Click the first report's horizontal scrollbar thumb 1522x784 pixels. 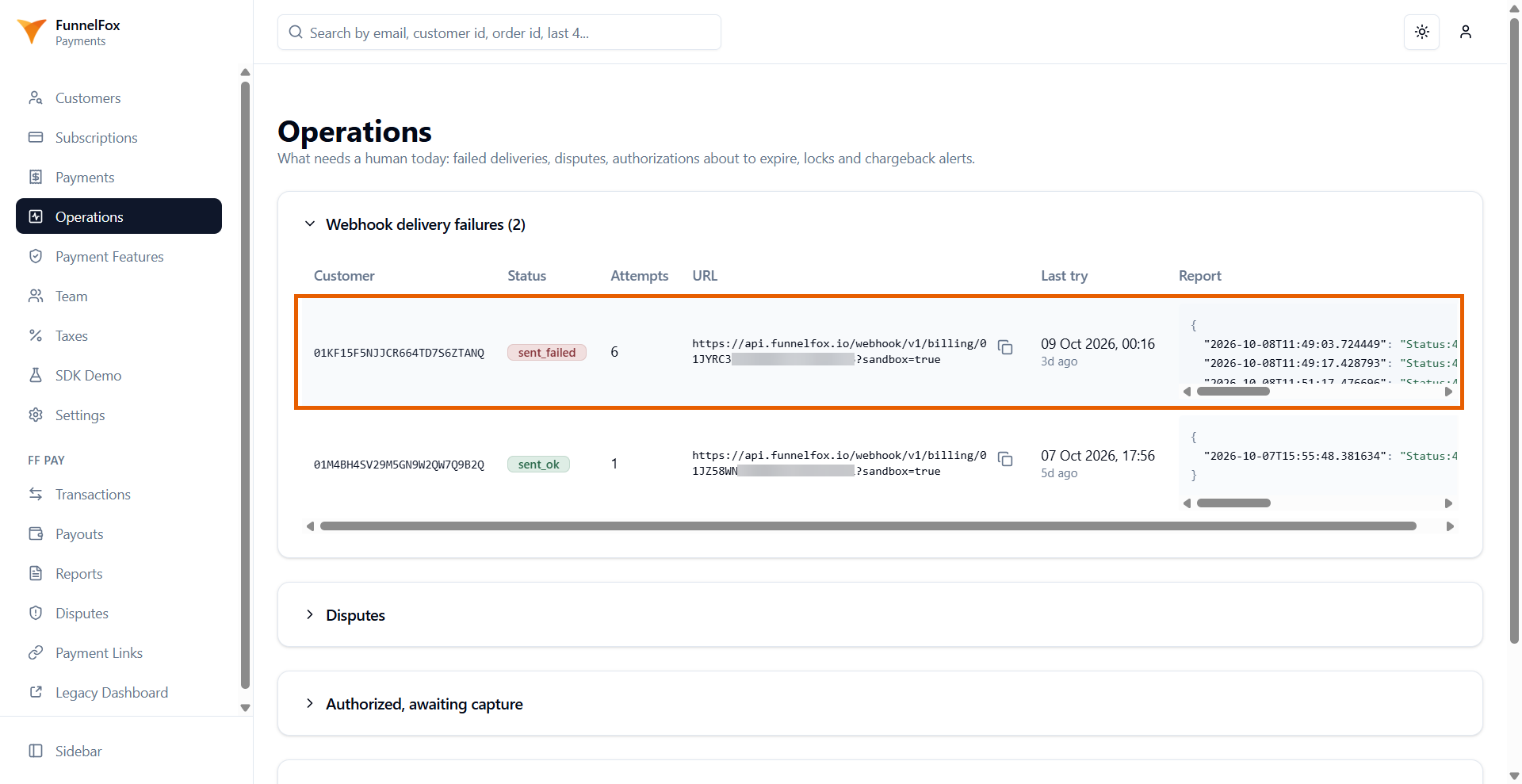[1233, 392]
